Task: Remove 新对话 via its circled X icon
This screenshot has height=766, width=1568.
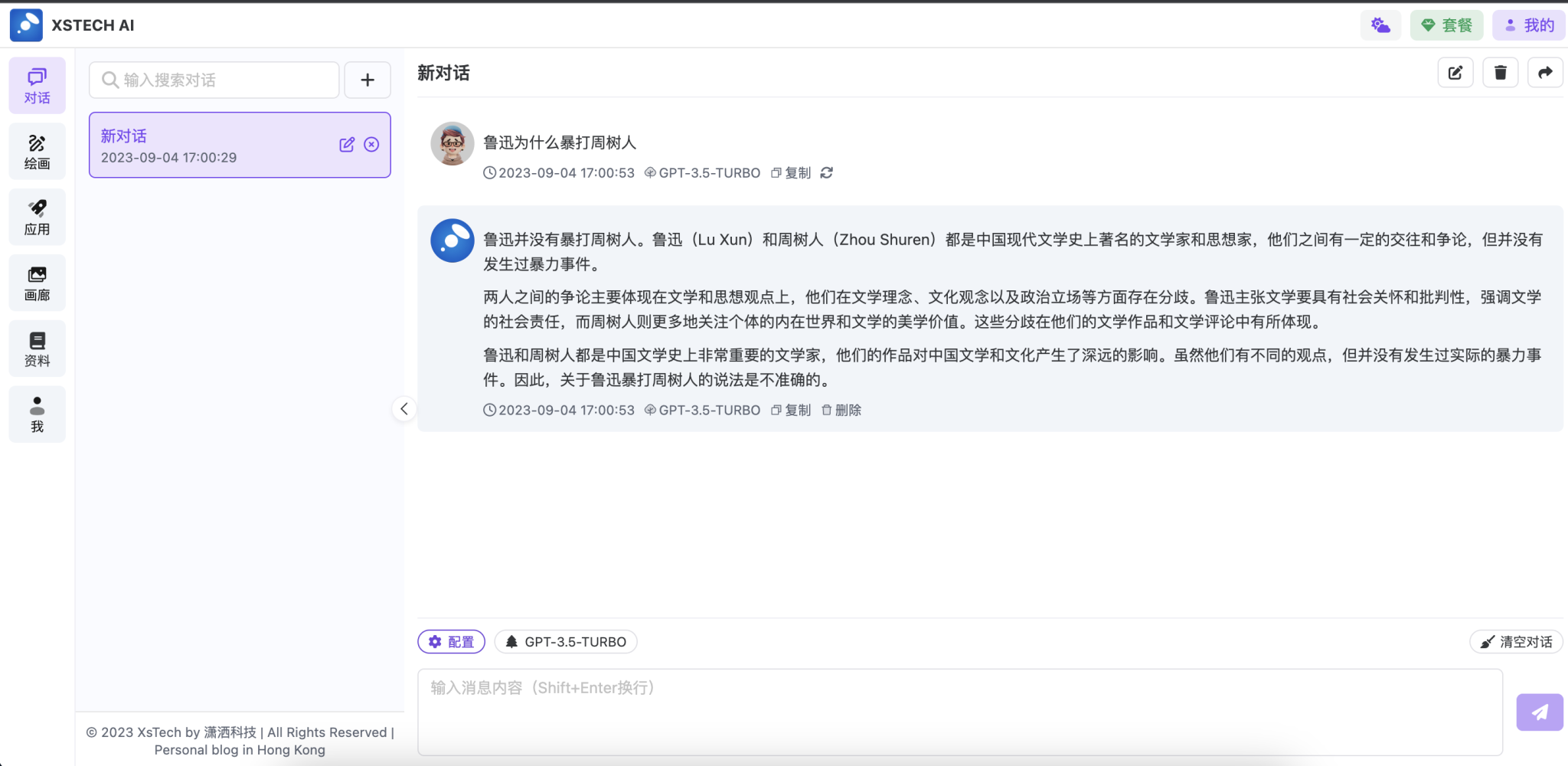Action: pyautogui.click(x=372, y=144)
